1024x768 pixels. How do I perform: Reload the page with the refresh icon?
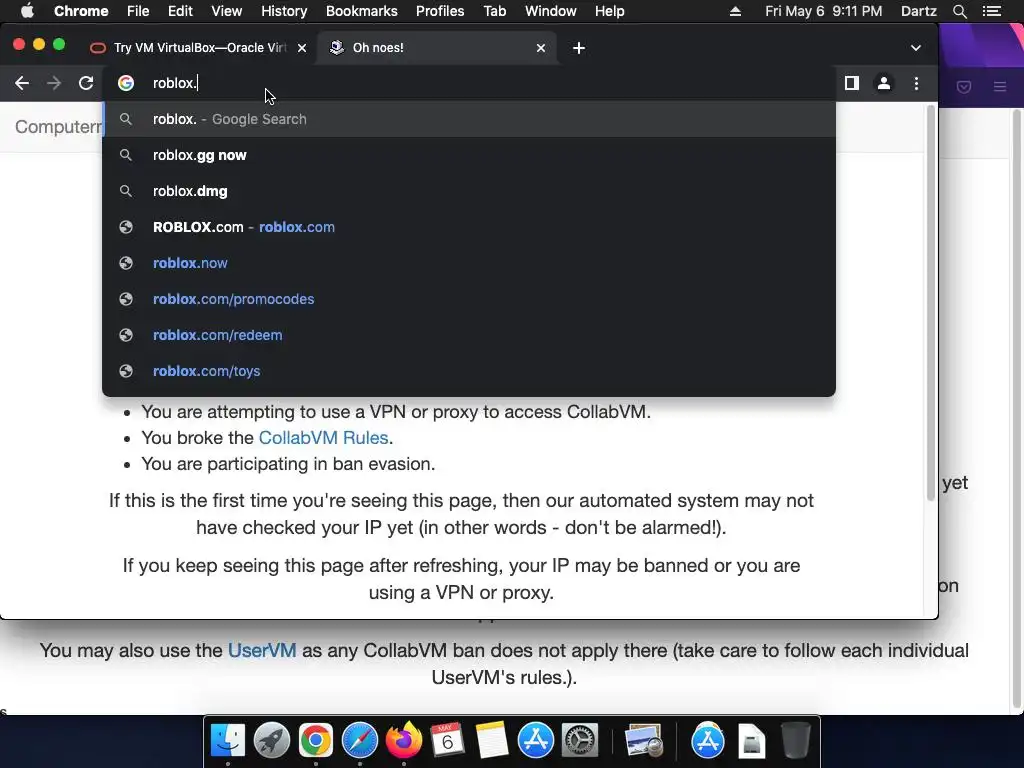[86, 83]
